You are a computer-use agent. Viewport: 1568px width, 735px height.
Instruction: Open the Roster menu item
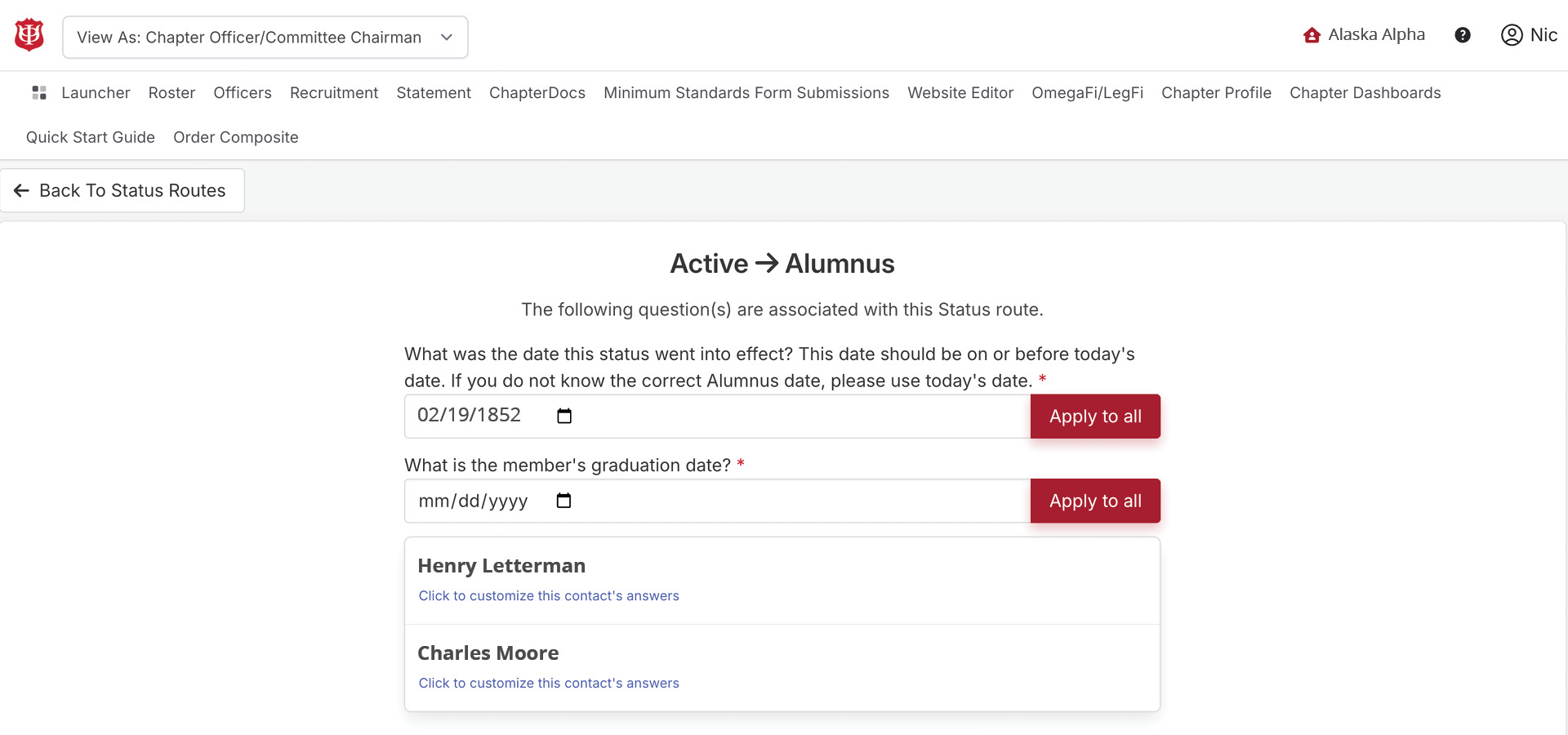171,93
